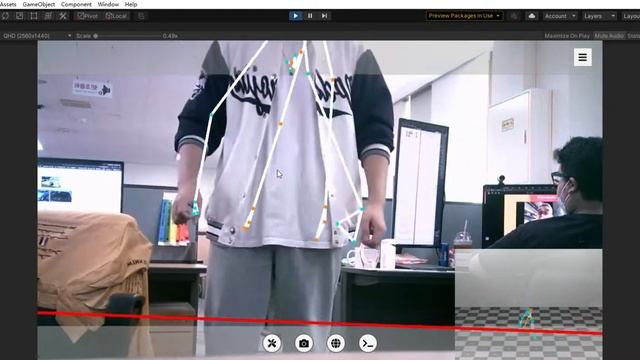Open the Account dropdown

click(x=560, y=16)
